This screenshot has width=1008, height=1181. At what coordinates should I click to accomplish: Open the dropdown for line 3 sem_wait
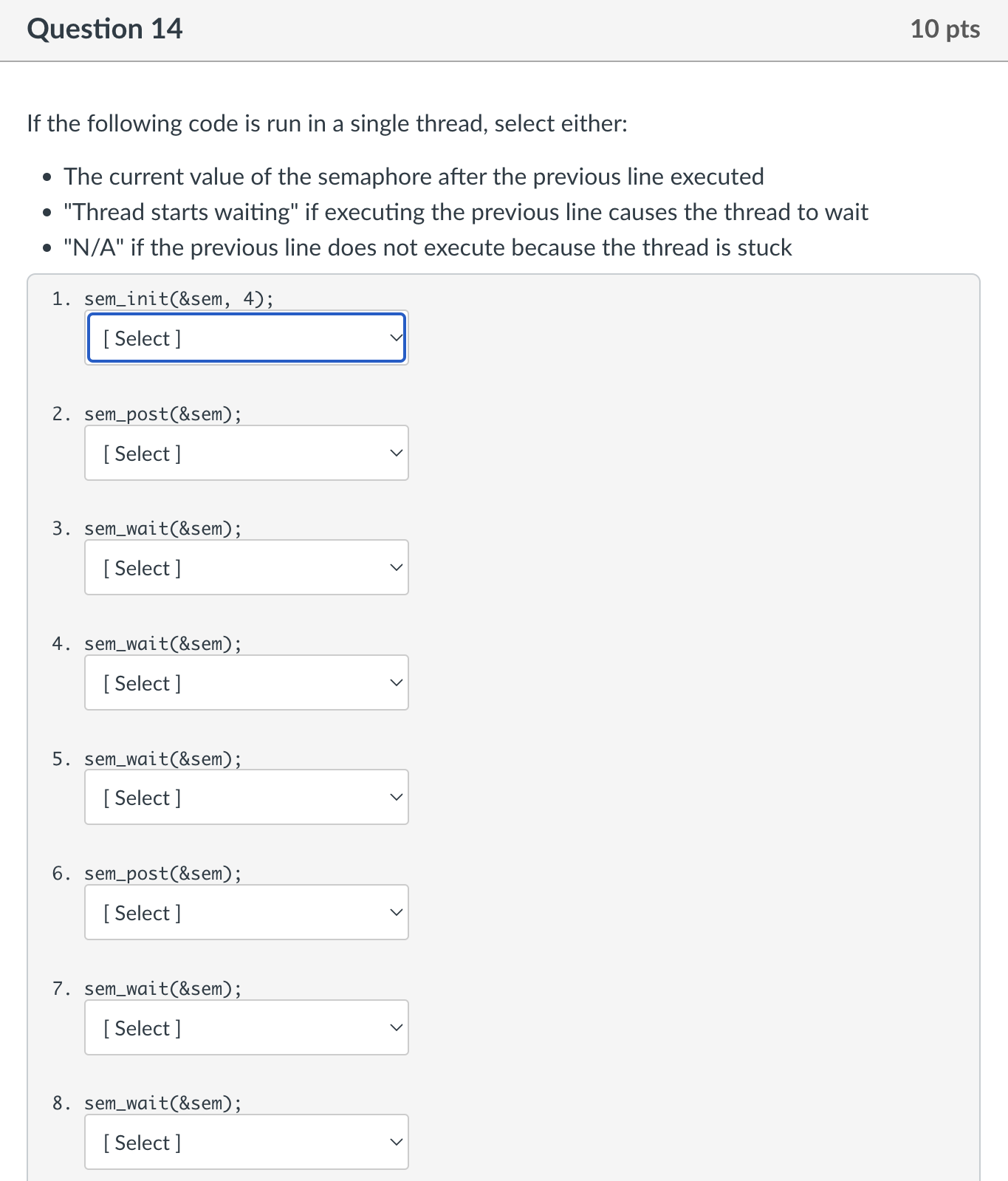[x=247, y=567]
